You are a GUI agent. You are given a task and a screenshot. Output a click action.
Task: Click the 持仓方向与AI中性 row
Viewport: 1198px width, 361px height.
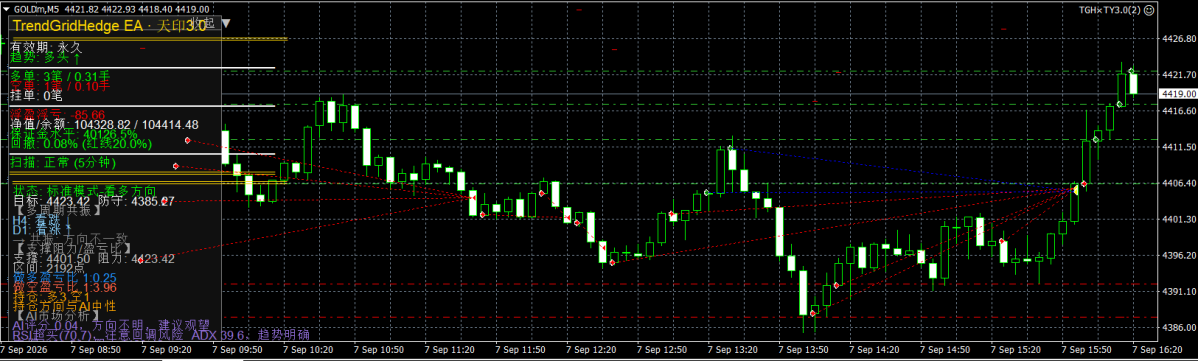(63, 306)
